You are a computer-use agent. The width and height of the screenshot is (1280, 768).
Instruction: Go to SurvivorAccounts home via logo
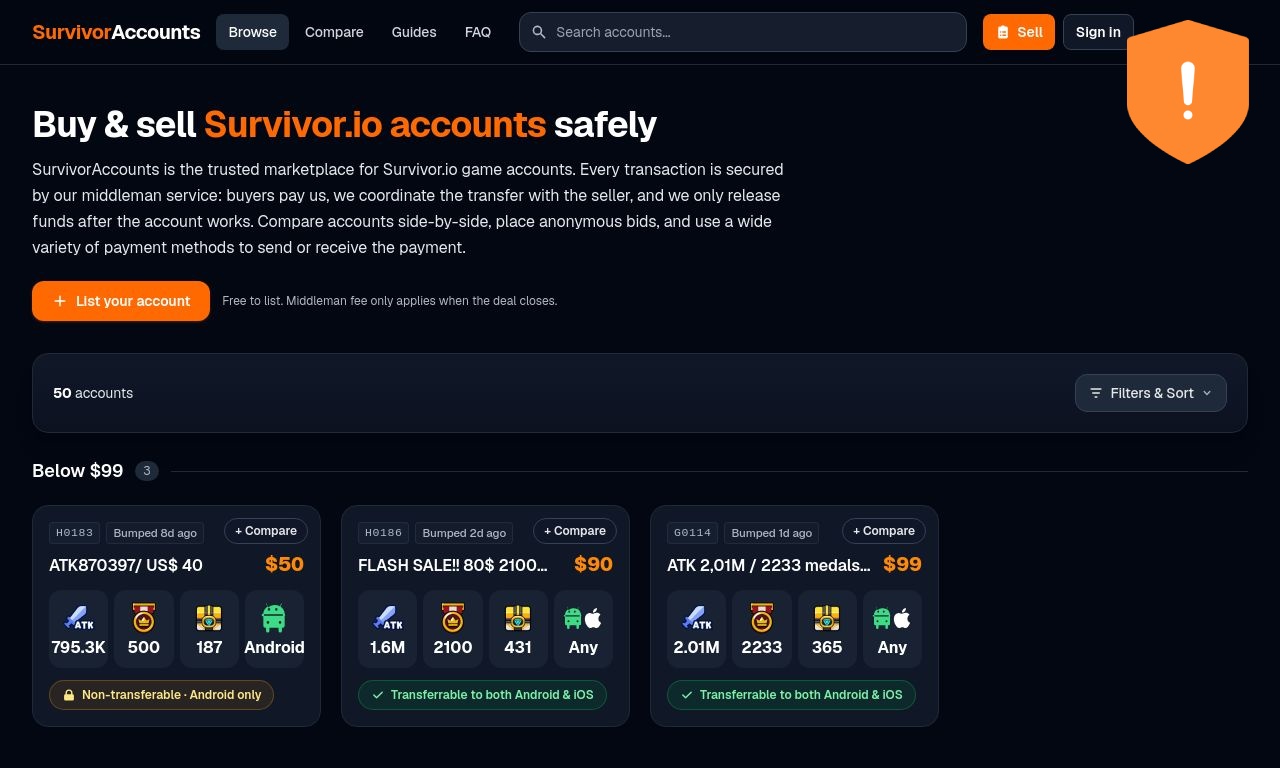116,32
